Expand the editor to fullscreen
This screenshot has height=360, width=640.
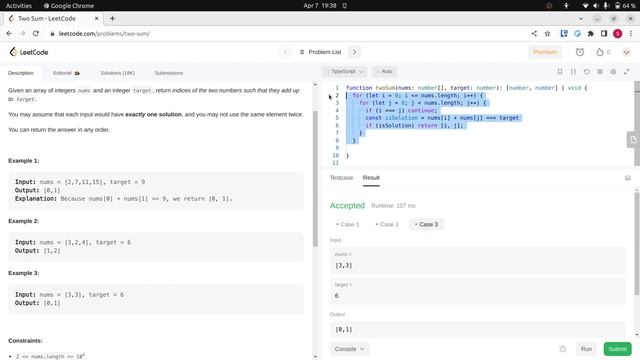tap(627, 71)
